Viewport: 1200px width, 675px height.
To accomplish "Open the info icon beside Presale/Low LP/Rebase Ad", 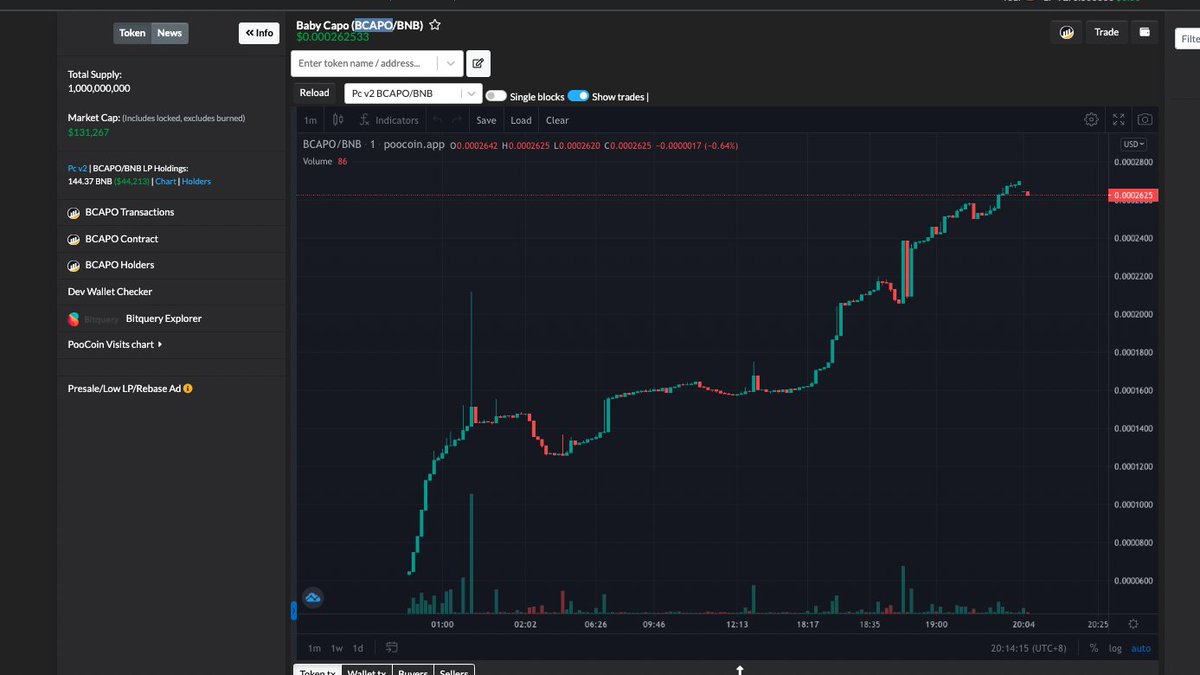I will coord(188,388).
